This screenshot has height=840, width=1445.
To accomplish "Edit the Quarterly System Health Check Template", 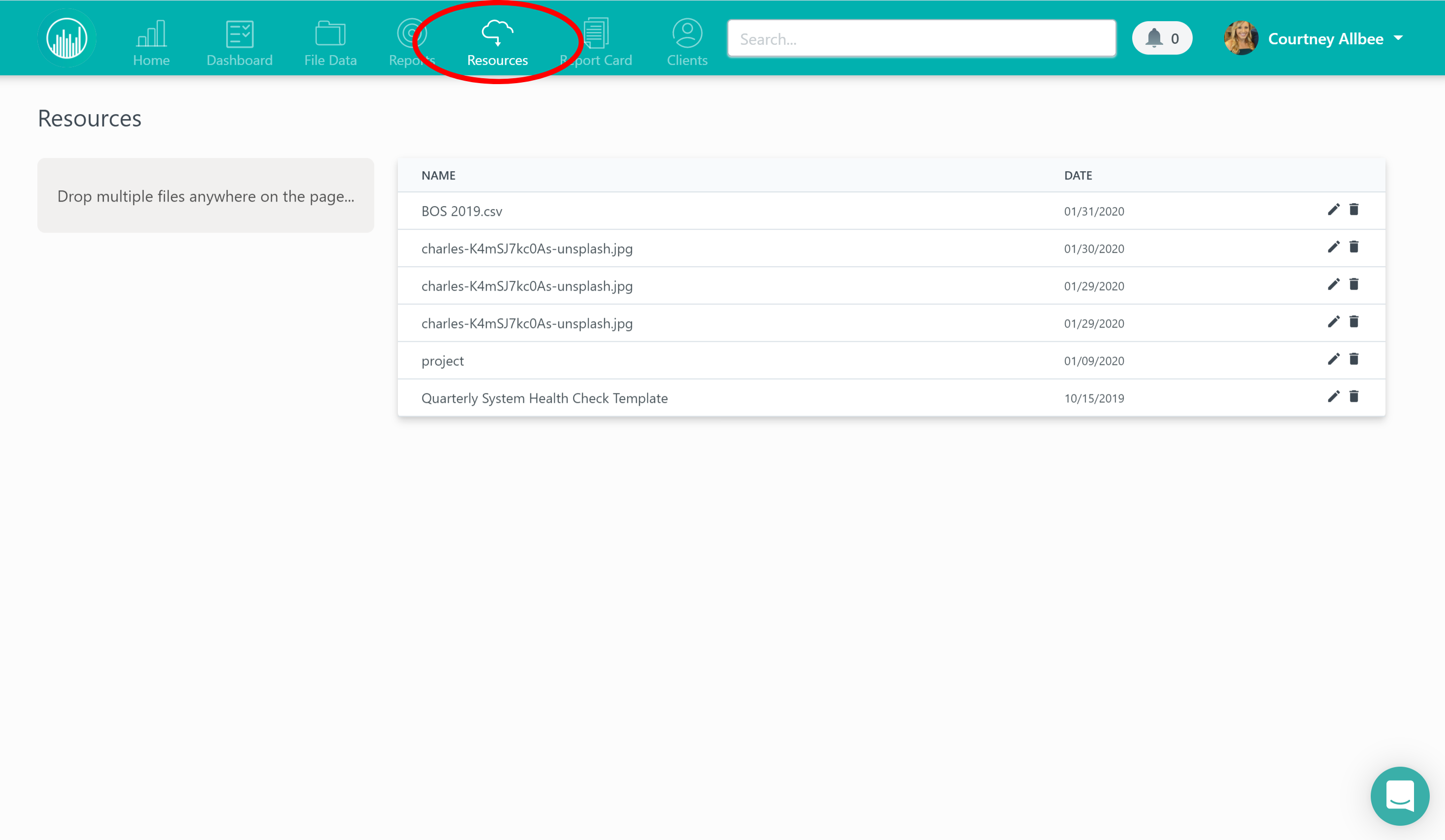I will tap(1334, 396).
